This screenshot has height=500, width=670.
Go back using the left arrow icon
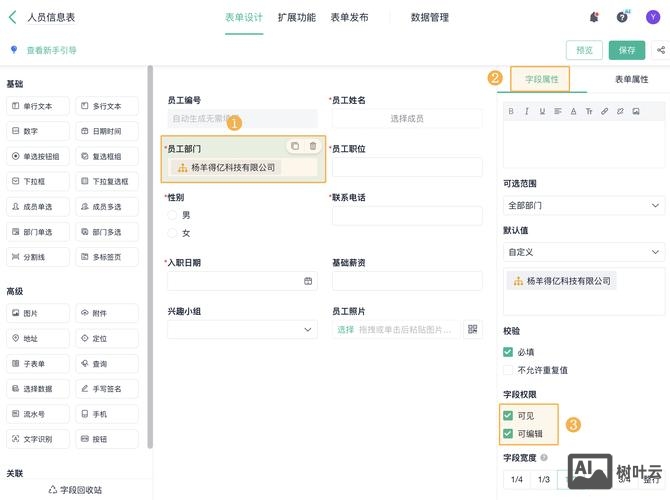pyautogui.click(x=13, y=18)
